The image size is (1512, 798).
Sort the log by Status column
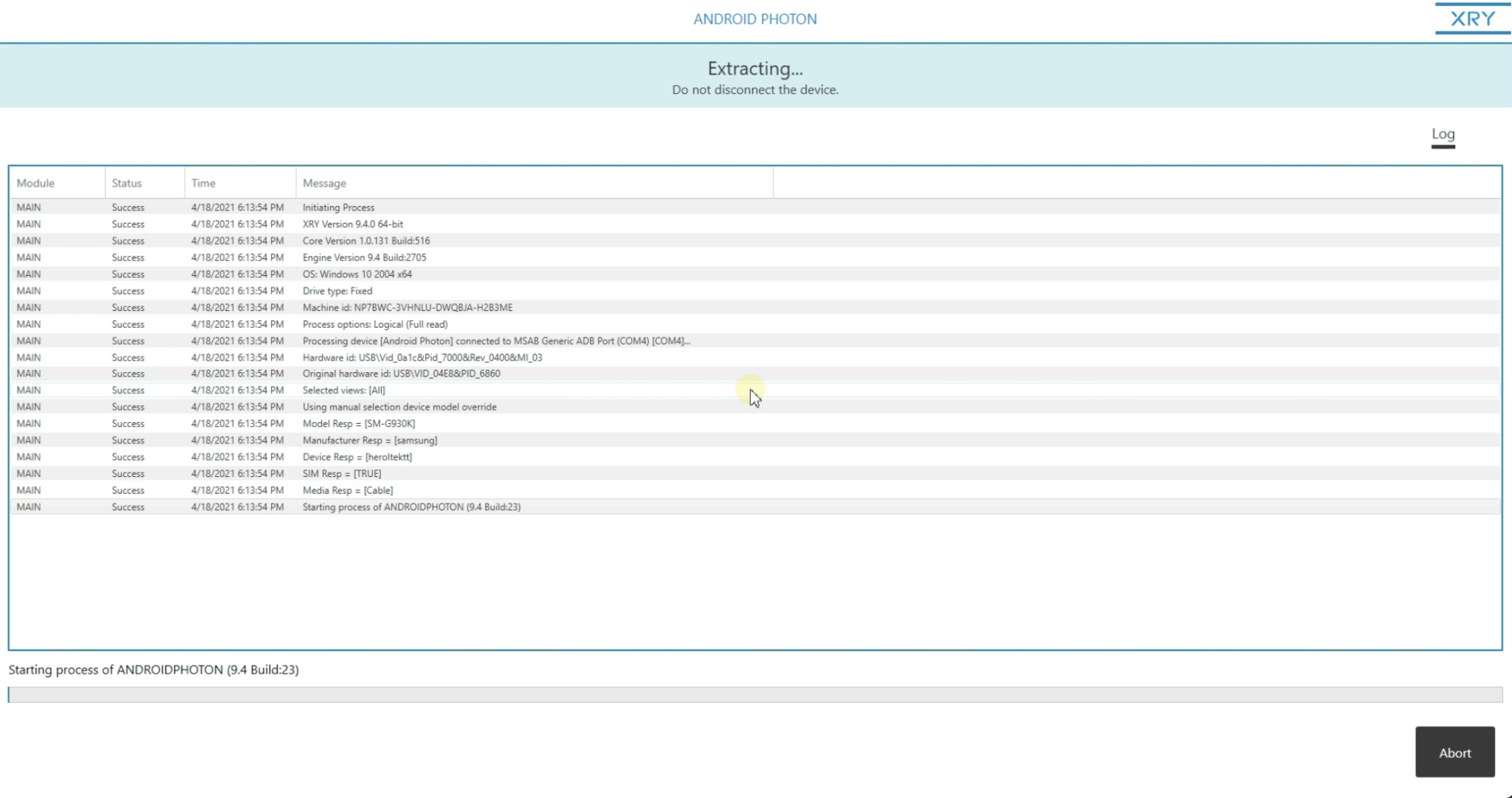pos(126,182)
